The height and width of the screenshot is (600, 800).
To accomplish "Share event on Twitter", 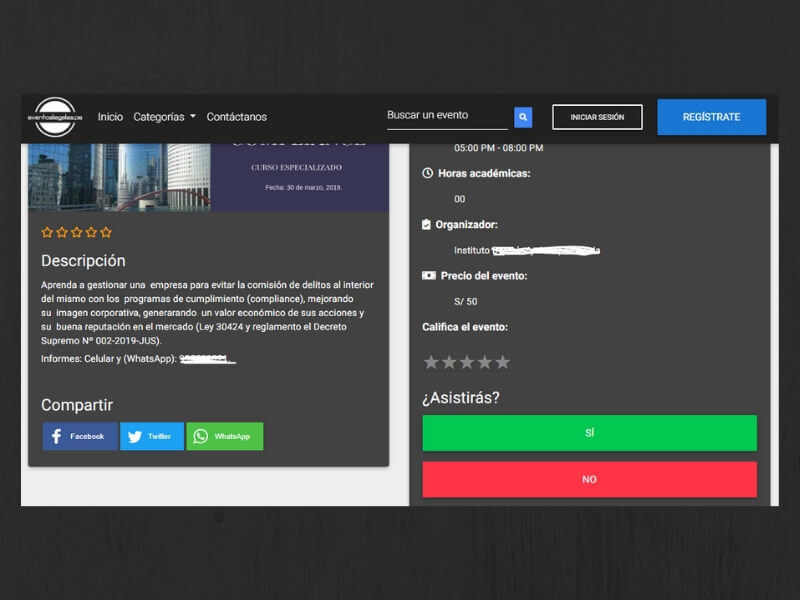I will pyautogui.click(x=151, y=436).
